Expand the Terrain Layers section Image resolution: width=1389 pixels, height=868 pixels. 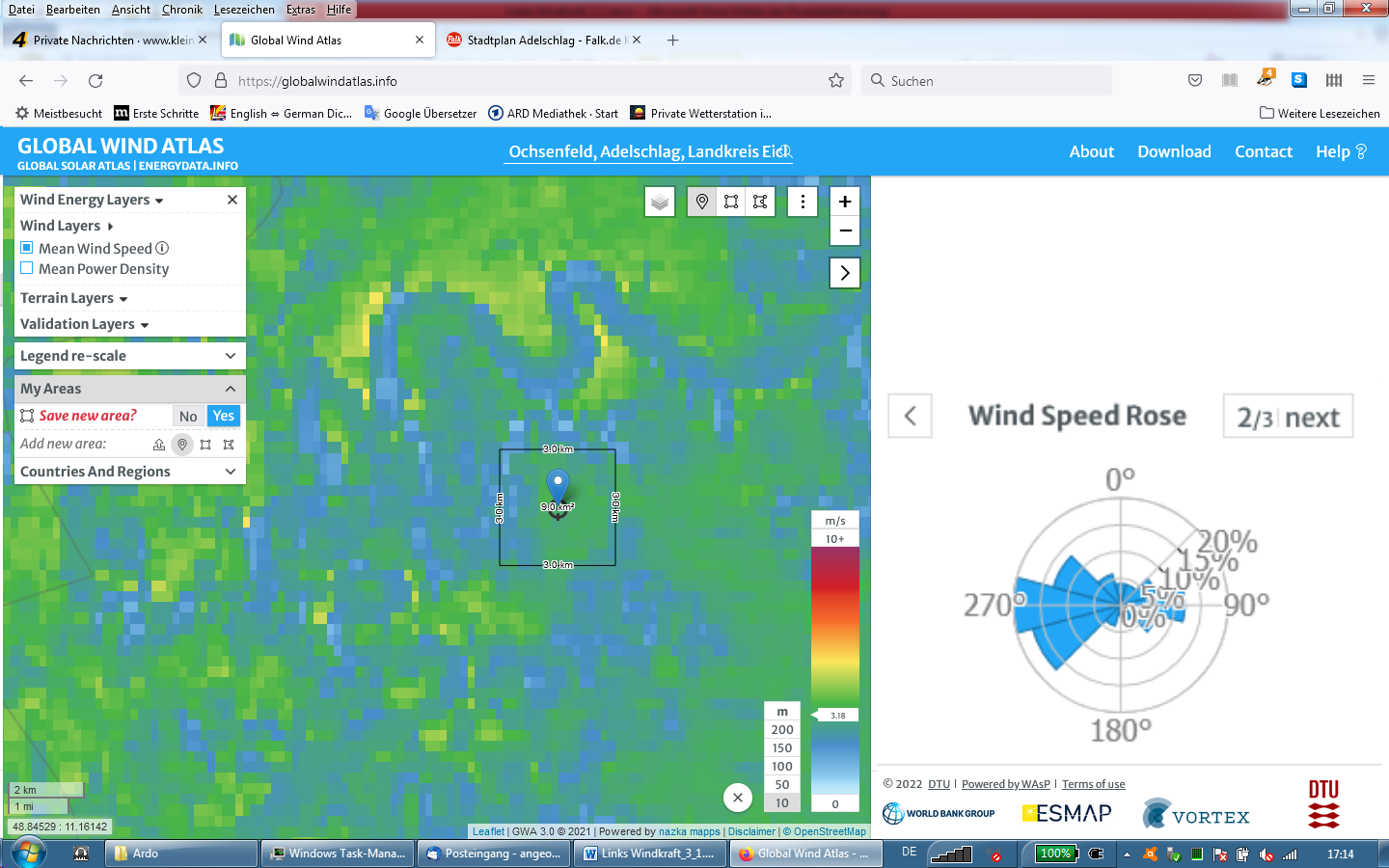74,298
